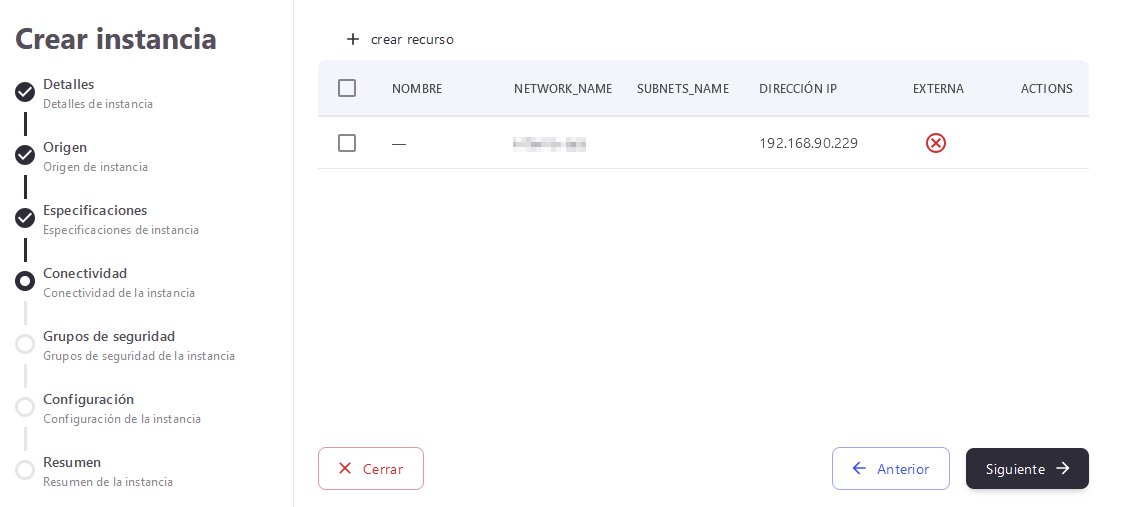Open the Detalles step label
The image size is (1148, 507).
(x=68, y=84)
